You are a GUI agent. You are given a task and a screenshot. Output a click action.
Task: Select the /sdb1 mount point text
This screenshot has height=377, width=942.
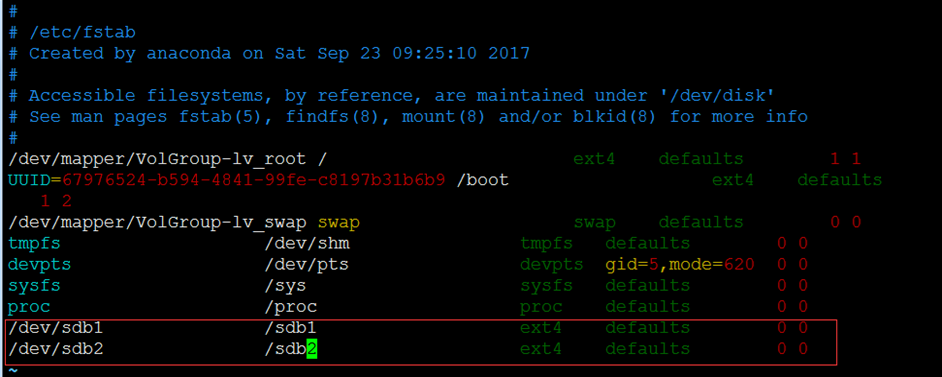pos(291,328)
